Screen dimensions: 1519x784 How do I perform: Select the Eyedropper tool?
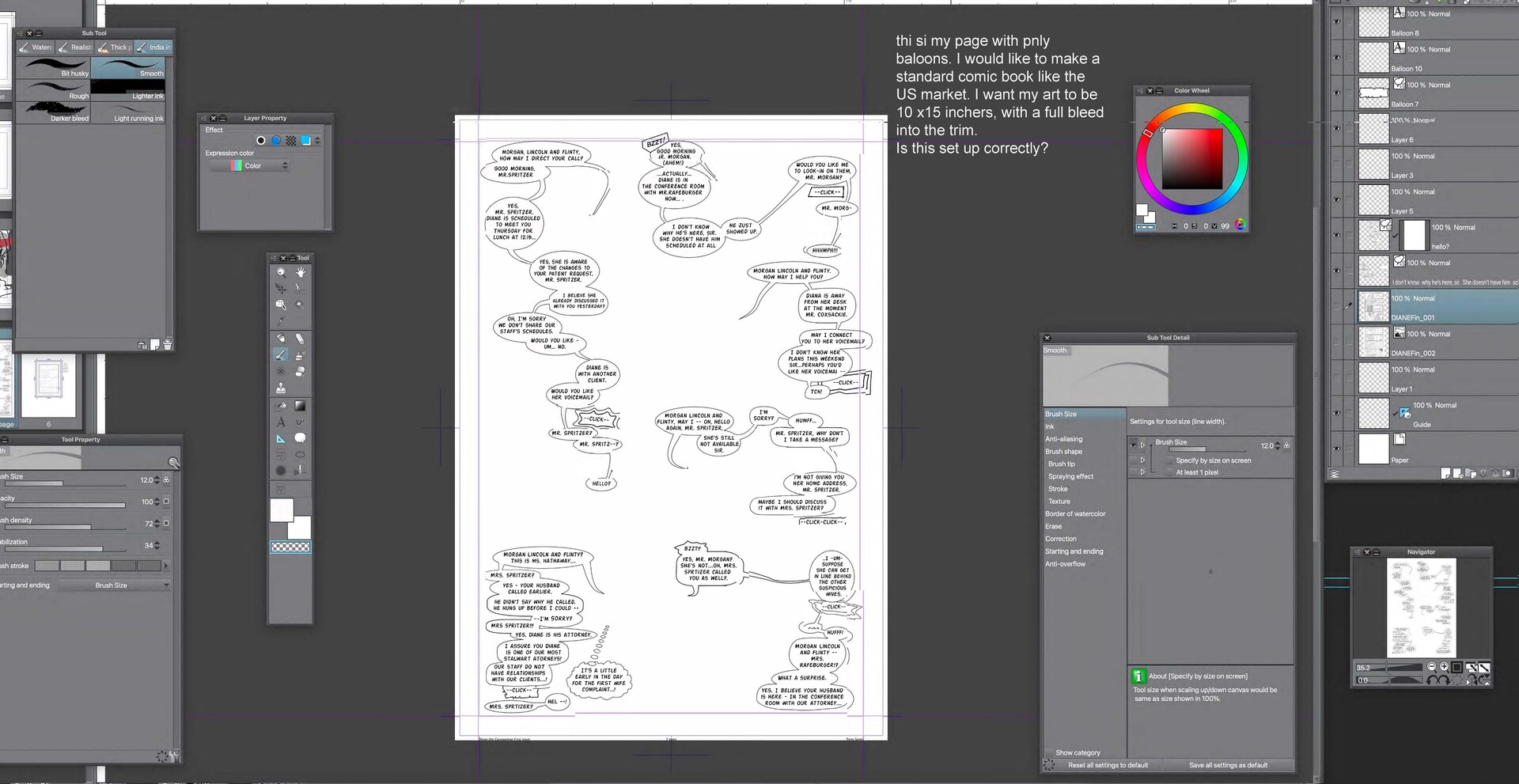[281, 321]
